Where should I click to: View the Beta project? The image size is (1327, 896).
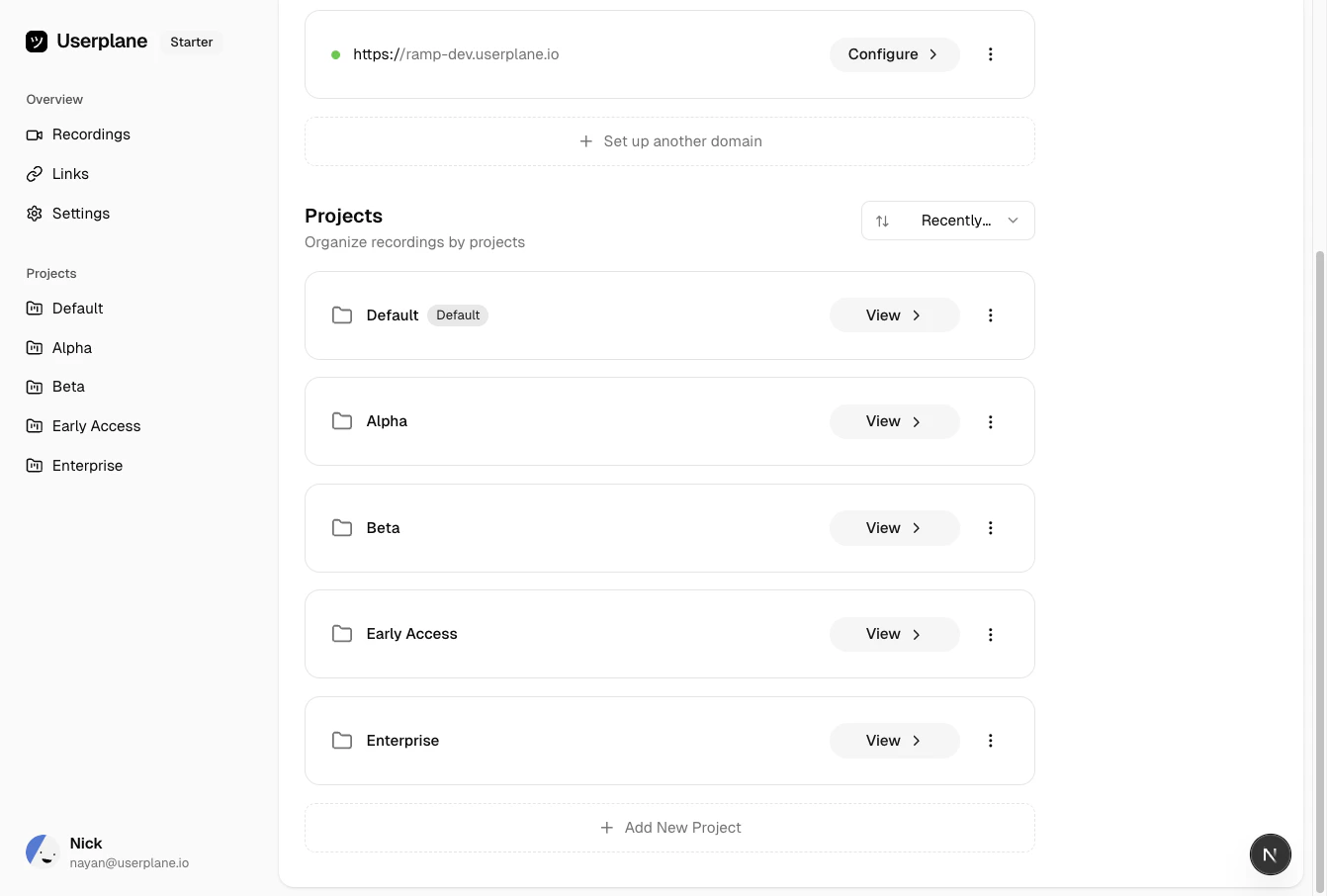894,528
